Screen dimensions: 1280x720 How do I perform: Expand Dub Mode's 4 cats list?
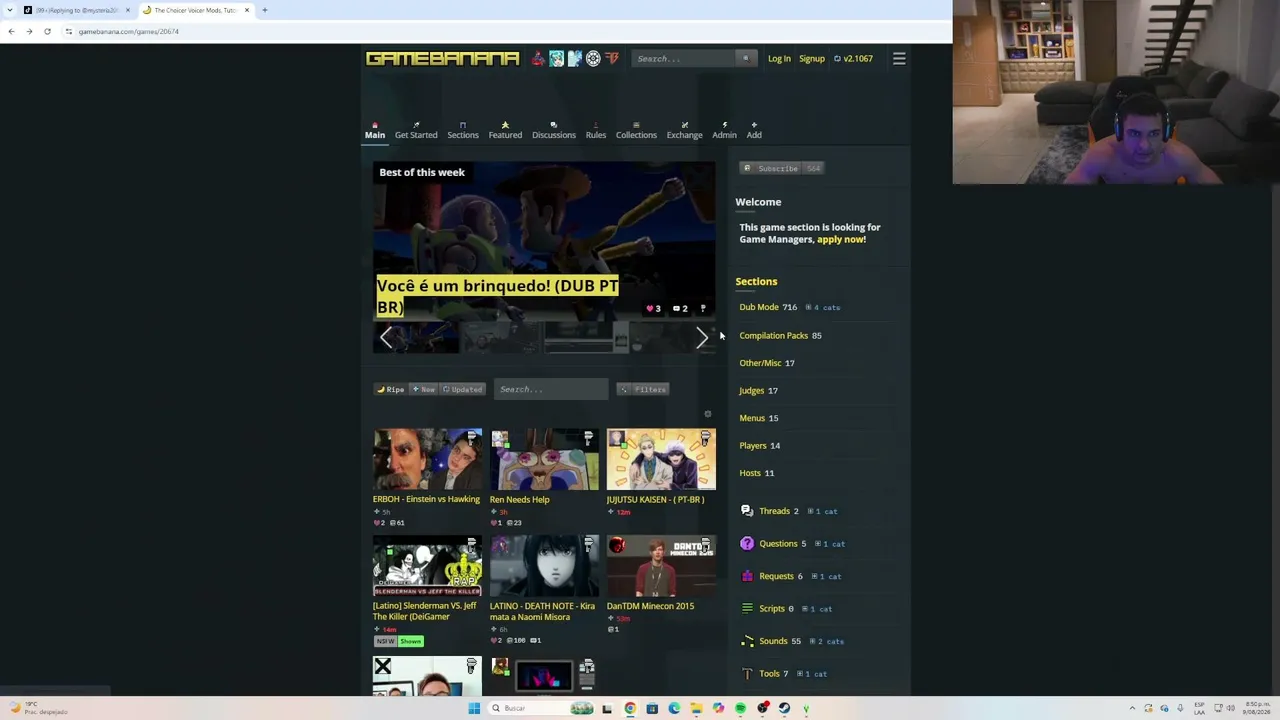click(823, 308)
